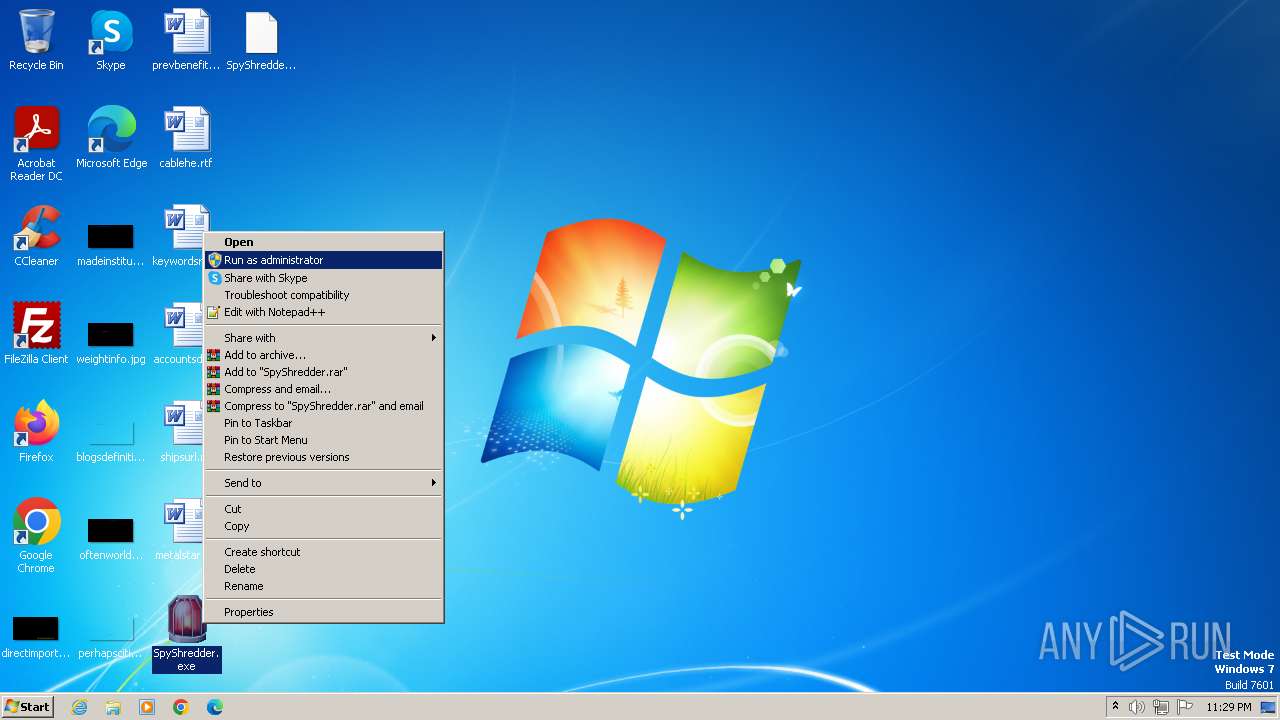This screenshot has width=1280, height=720.
Task: Expand the Share with submenu
Action: tap(324, 338)
